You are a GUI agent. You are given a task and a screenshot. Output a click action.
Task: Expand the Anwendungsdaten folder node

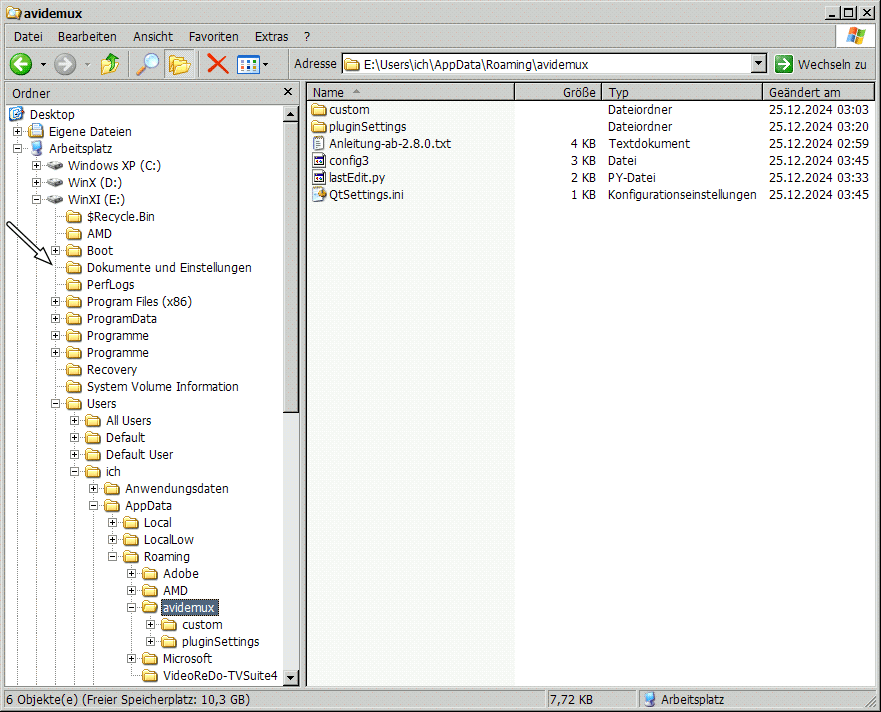[x=93, y=488]
